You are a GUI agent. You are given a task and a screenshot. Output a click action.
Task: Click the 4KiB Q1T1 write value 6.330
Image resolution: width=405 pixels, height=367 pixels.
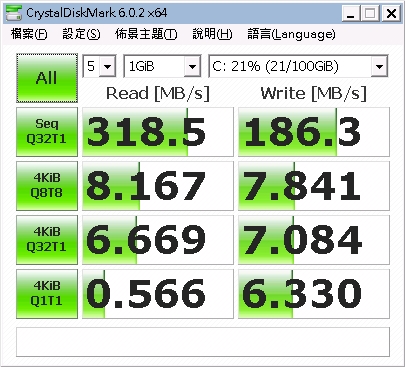[x=314, y=294]
